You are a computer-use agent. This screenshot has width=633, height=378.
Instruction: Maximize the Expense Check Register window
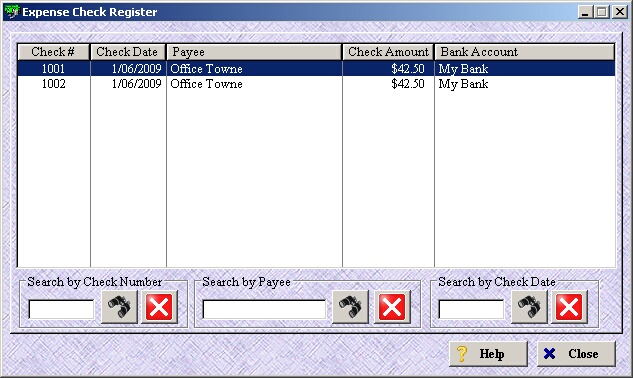(x=602, y=12)
